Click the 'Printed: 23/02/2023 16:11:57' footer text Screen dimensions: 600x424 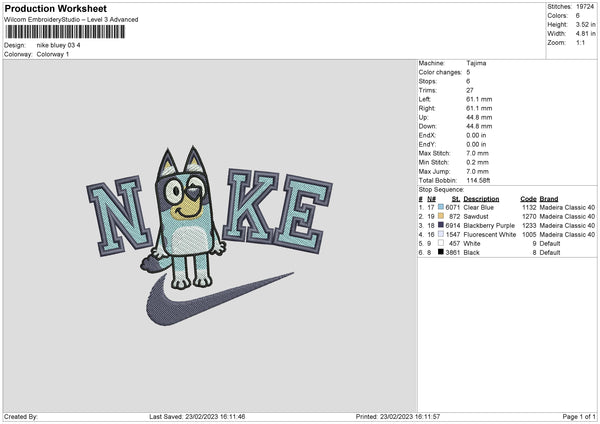(x=398, y=416)
